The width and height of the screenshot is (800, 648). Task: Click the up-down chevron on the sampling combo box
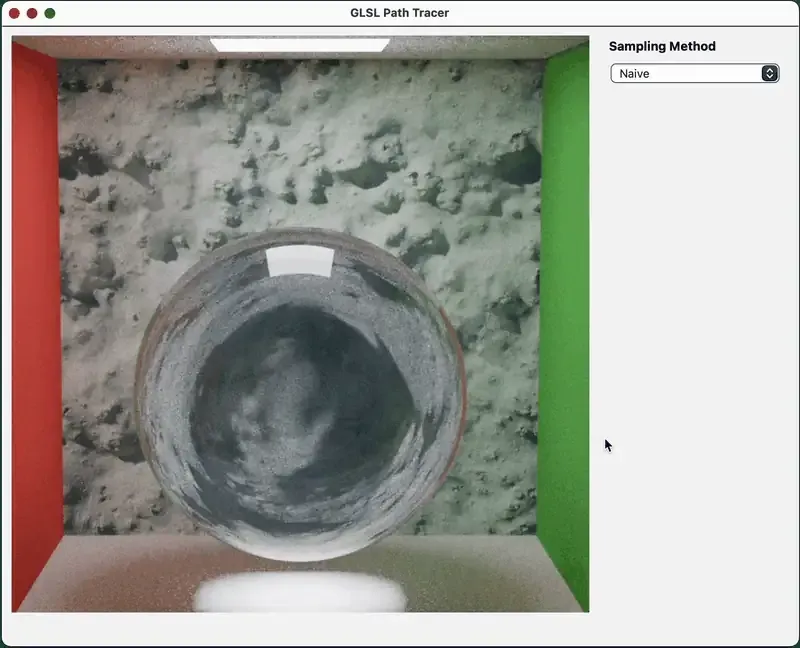(x=769, y=73)
